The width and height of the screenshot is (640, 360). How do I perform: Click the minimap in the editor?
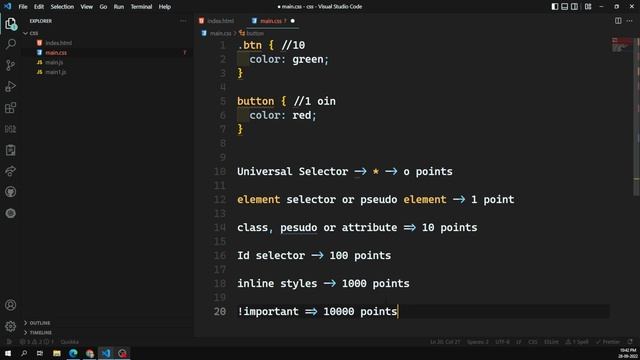point(622,45)
